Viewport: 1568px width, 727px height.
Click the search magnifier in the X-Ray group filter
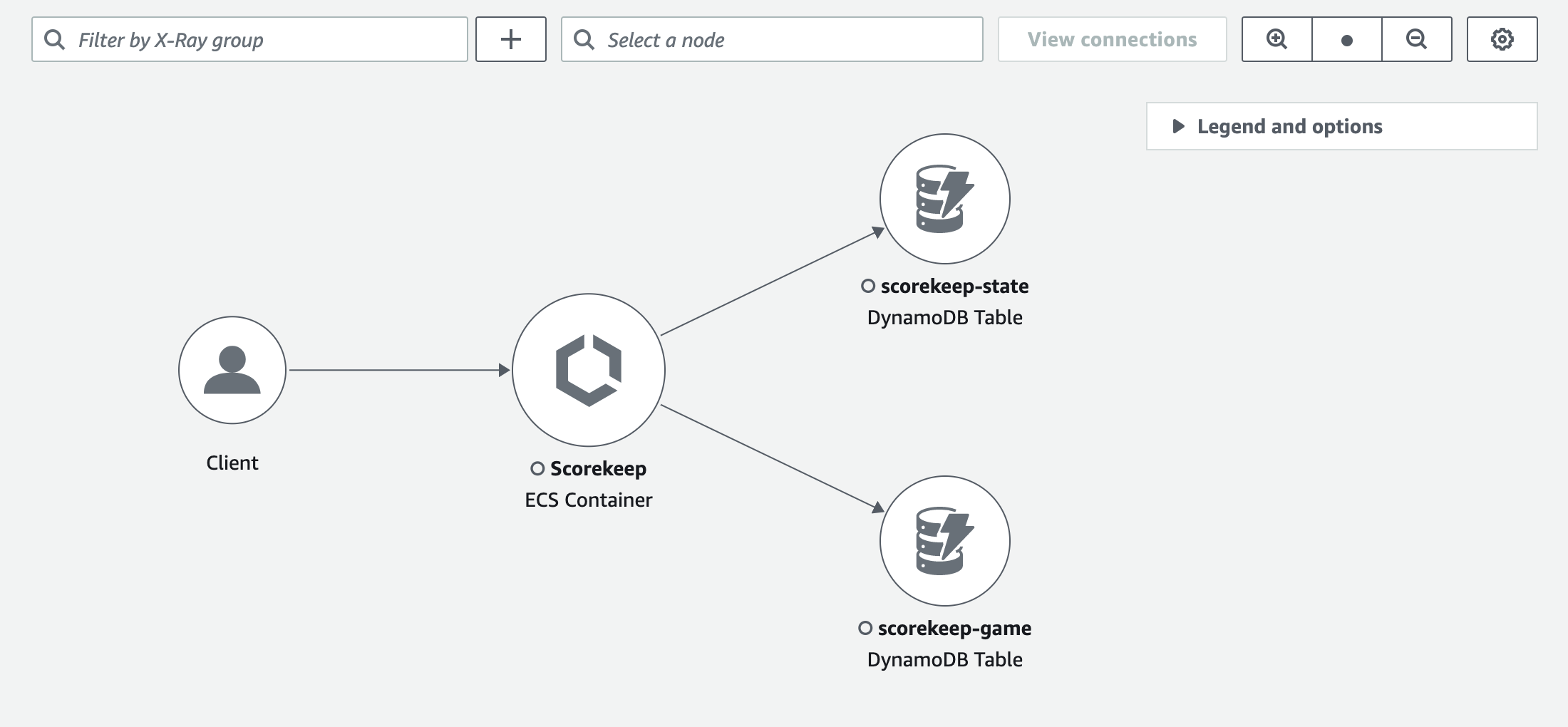point(54,40)
